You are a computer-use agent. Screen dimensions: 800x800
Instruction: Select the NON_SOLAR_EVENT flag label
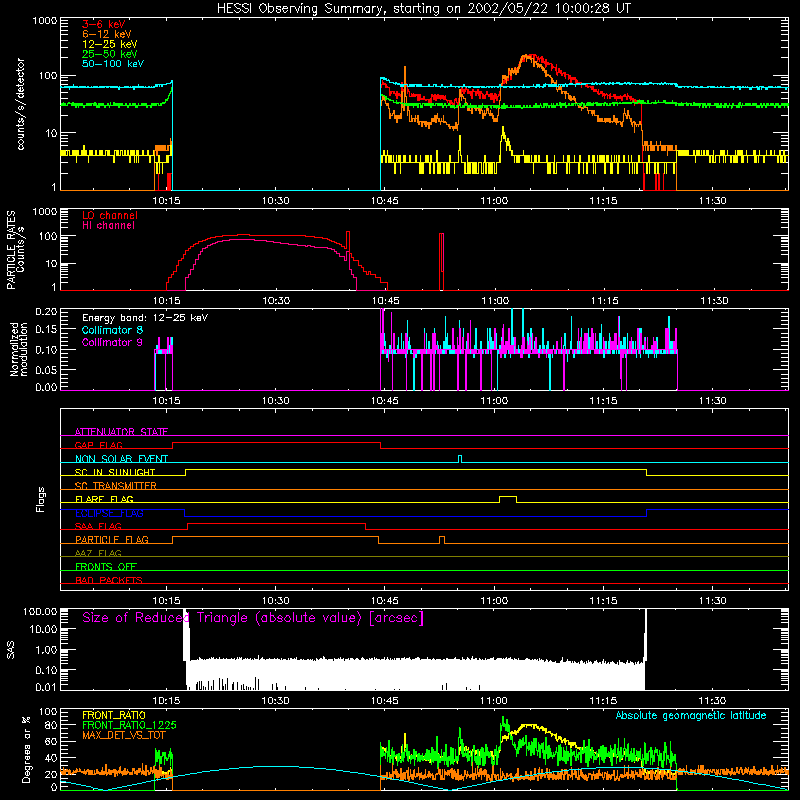(121, 459)
